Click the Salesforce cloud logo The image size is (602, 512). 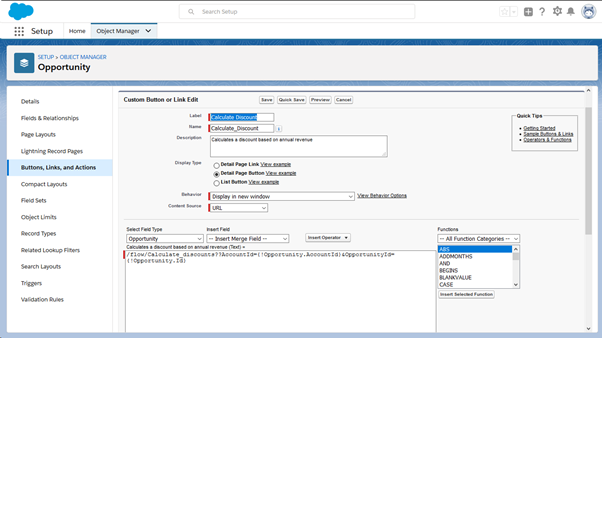(x=20, y=11)
